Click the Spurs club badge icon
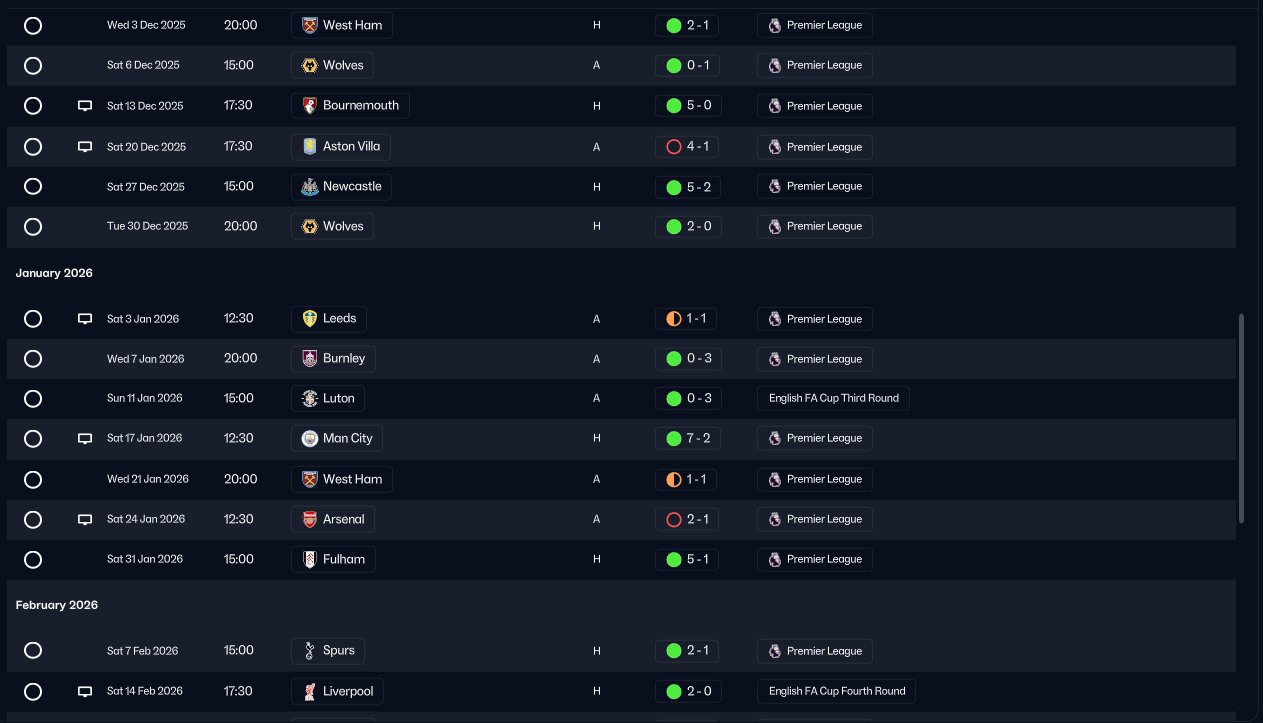Screen dimensions: 1263x723 tap(309, 650)
